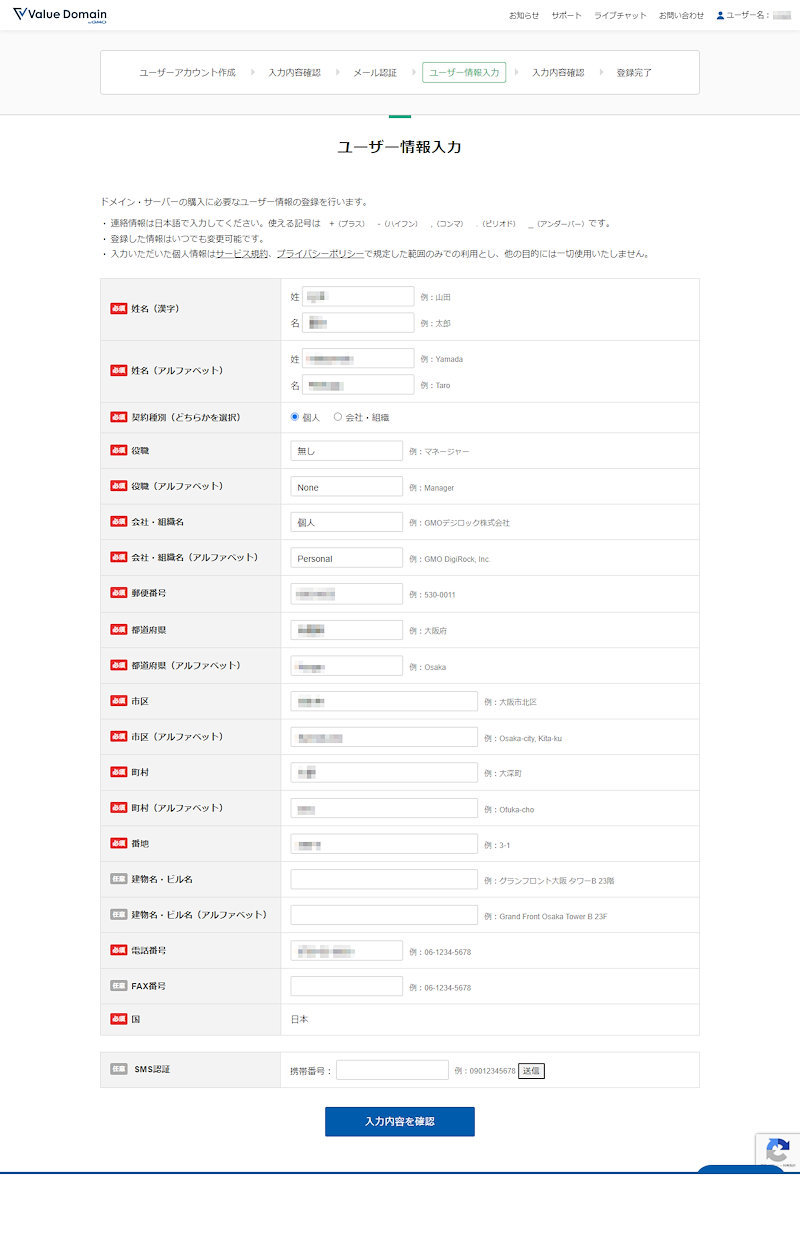Click the 入力内容を確認 button
The width and height of the screenshot is (800, 1250).
[x=399, y=1121]
